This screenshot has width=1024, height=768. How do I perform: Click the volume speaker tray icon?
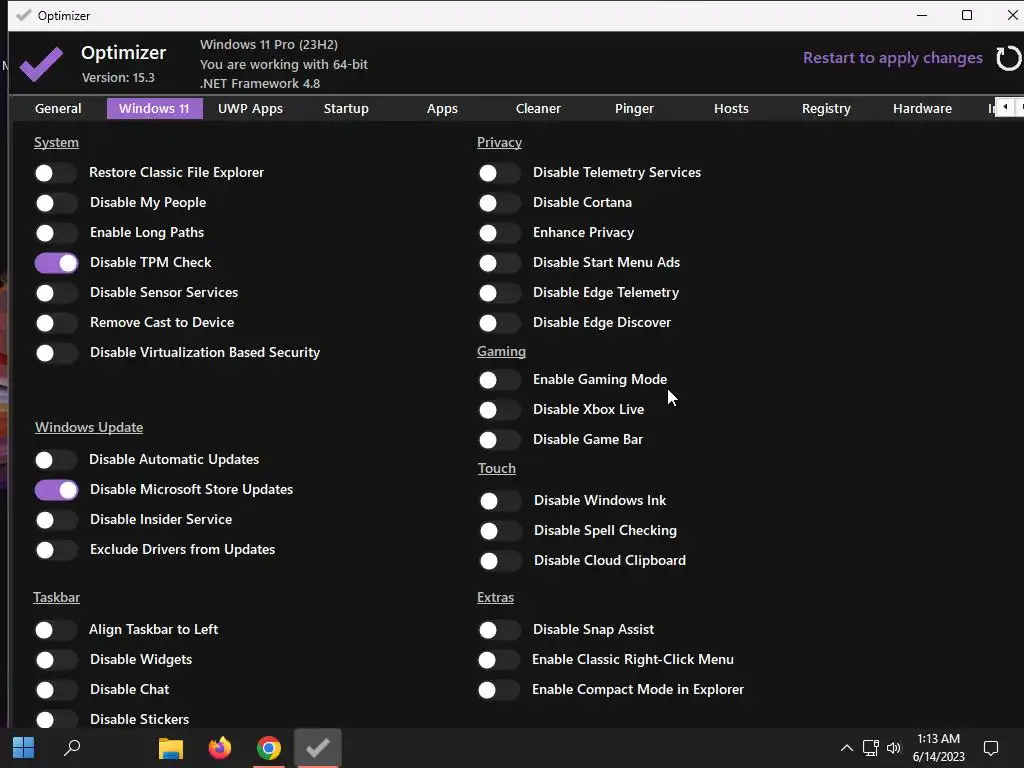click(894, 748)
